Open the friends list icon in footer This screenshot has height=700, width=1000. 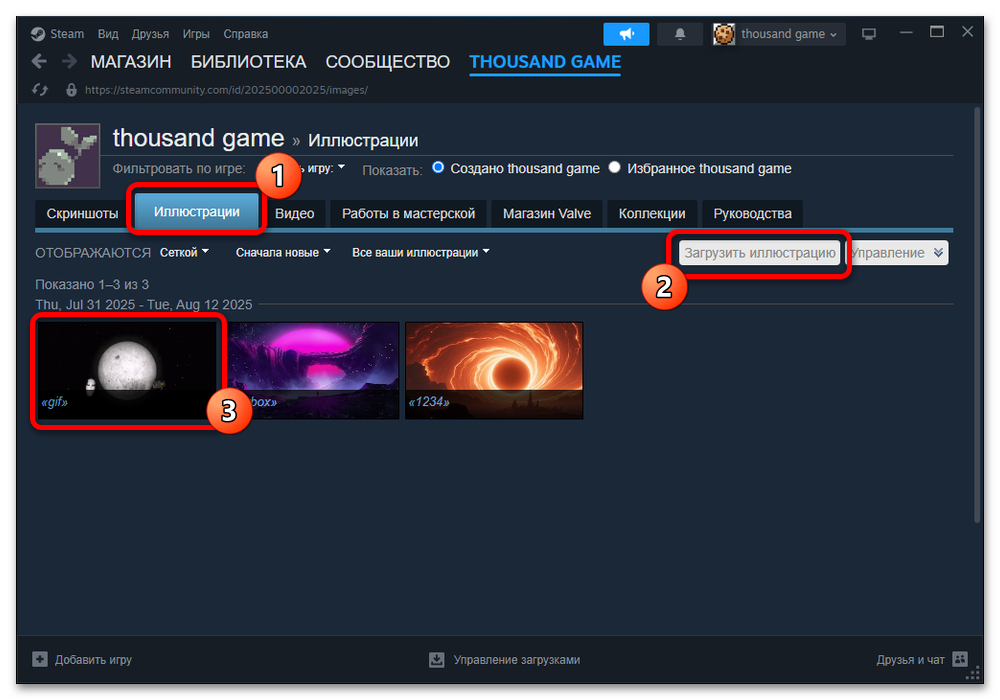[960, 659]
